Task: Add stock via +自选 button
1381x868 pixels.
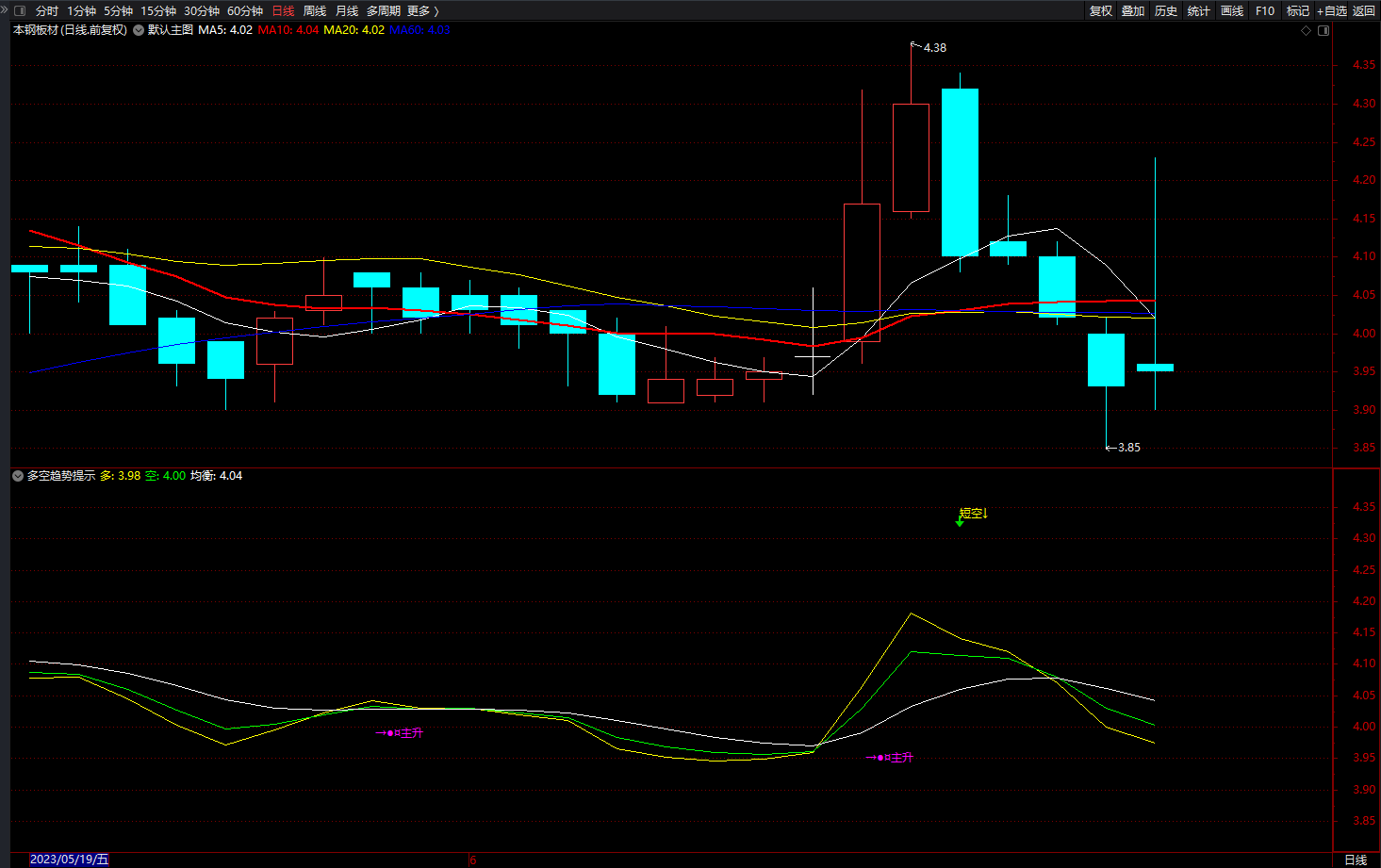Action: pyautogui.click(x=1332, y=11)
